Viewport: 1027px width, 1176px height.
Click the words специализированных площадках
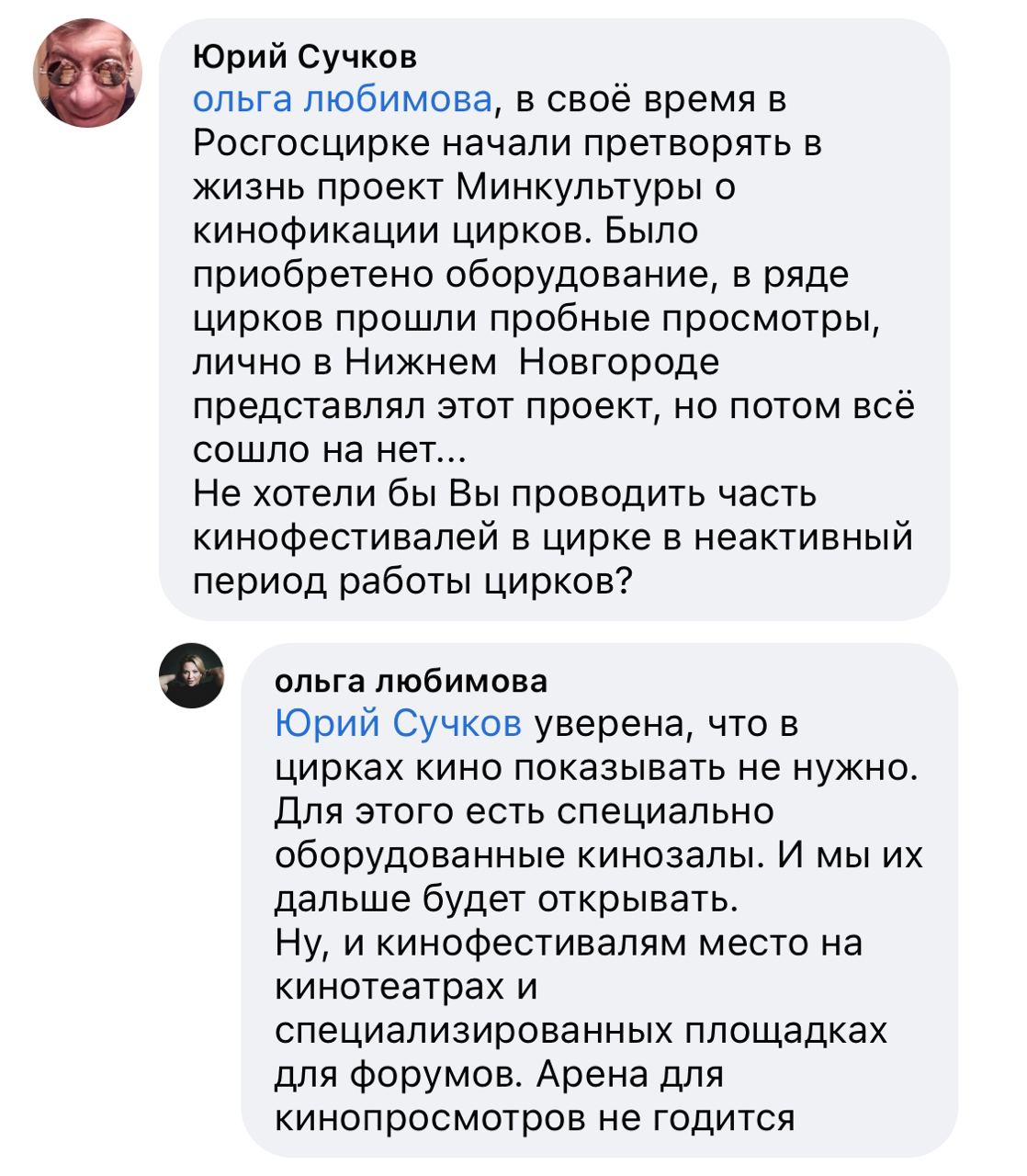581,1031
